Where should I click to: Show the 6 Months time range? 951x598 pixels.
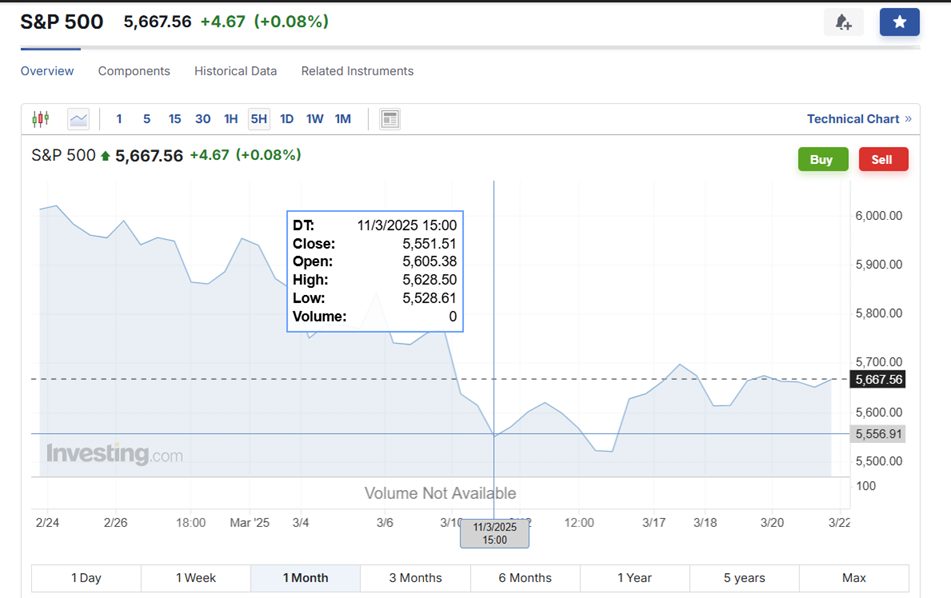(x=525, y=578)
